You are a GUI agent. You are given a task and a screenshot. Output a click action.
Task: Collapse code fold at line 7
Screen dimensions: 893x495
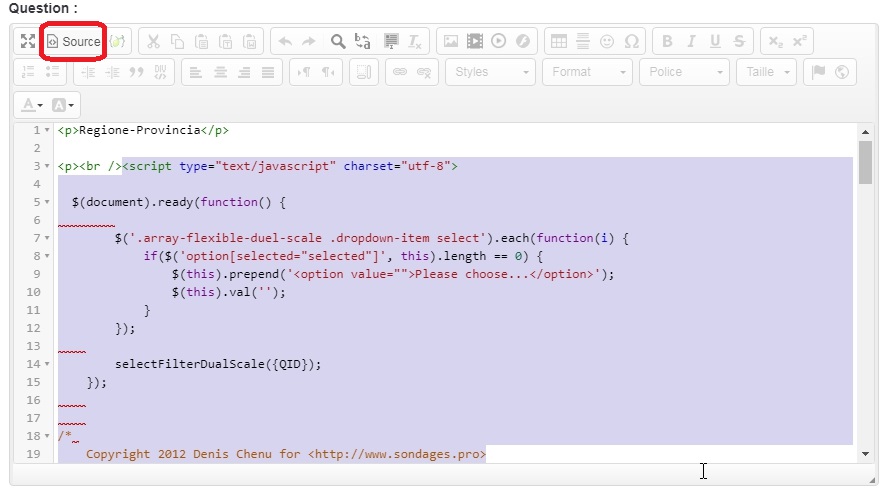coord(47,238)
